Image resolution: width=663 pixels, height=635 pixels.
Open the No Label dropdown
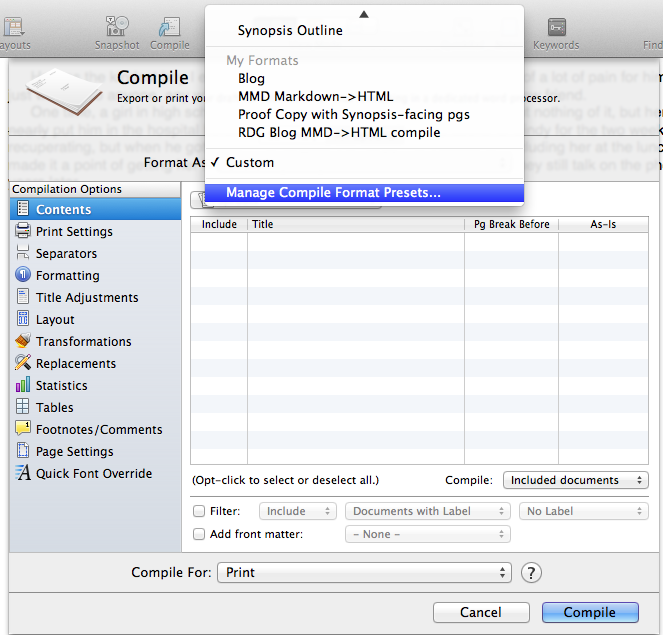[x=584, y=511]
